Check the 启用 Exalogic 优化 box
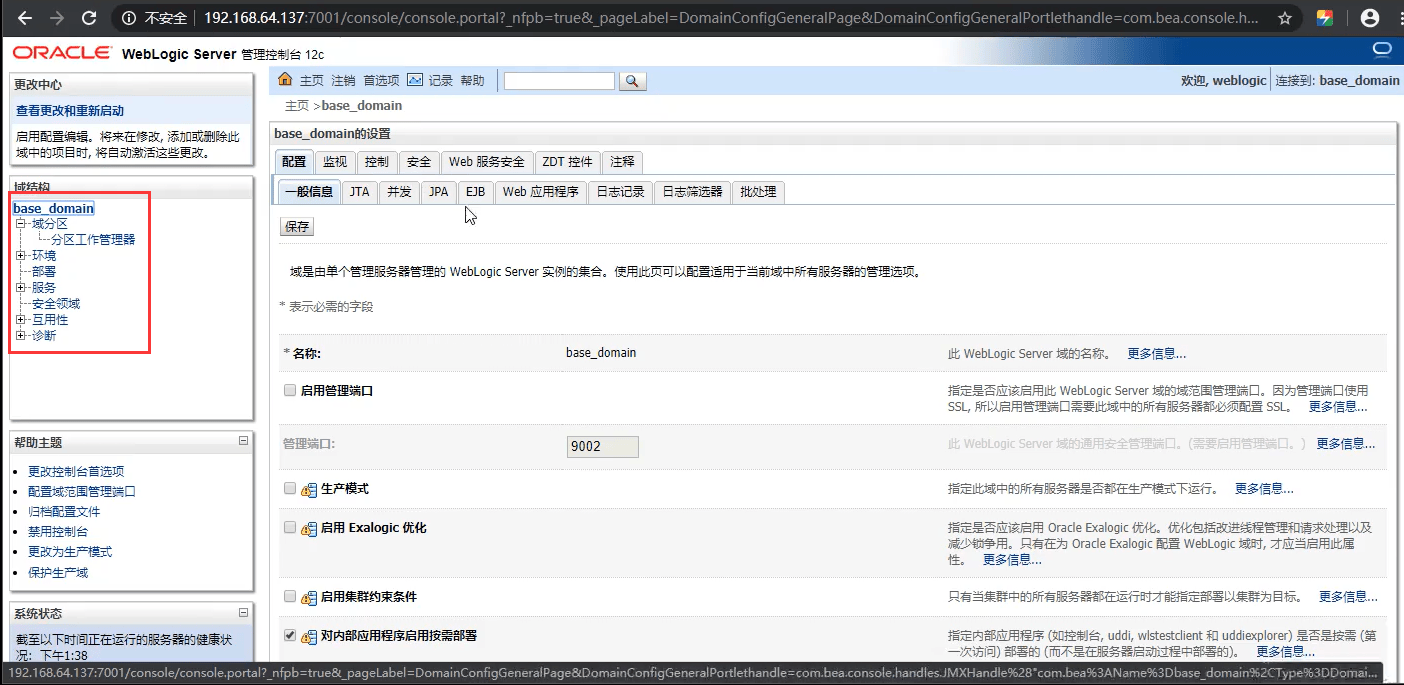Image resolution: width=1404 pixels, height=685 pixels. point(290,527)
